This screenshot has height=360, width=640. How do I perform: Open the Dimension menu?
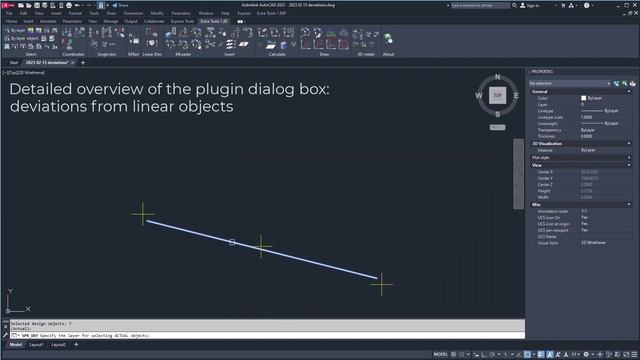[x=133, y=13]
